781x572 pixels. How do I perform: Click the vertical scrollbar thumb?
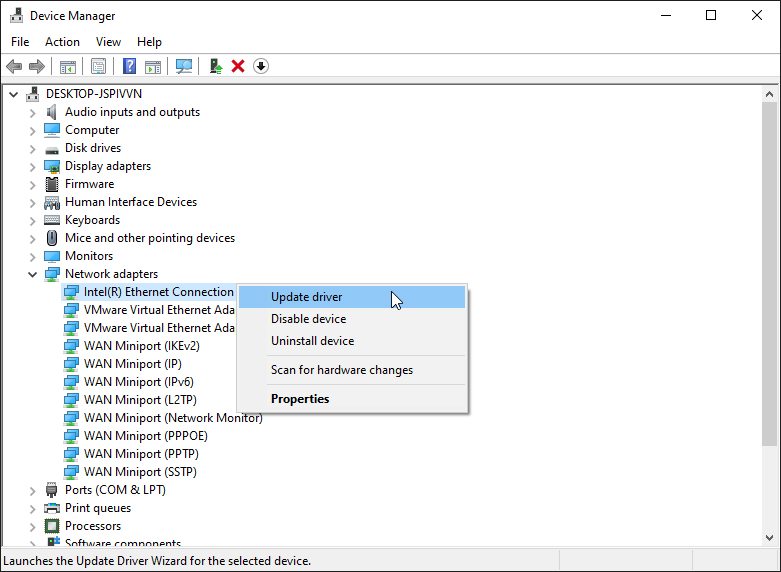click(x=769, y=274)
